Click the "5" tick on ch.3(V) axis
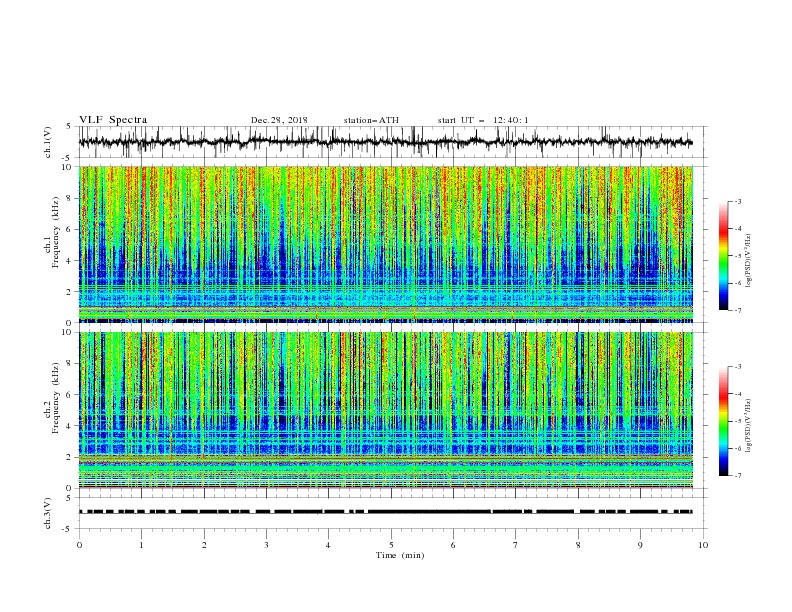Screen dimensions: 792x612 click(x=70, y=498)
